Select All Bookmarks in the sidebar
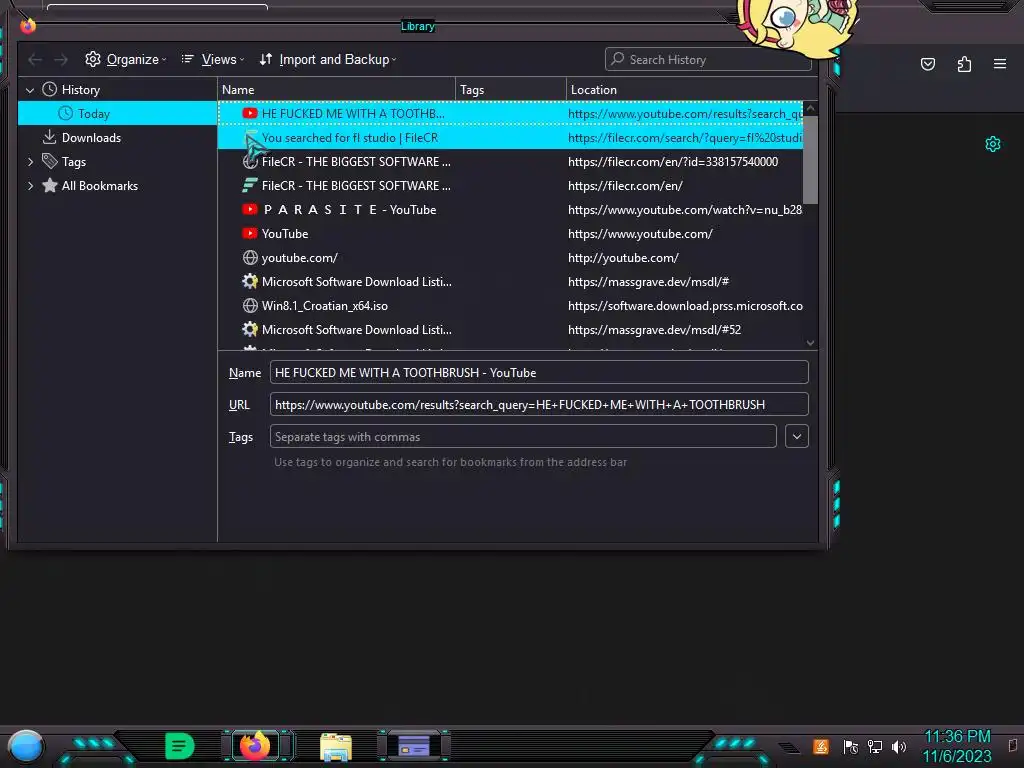 pos(99,186)
